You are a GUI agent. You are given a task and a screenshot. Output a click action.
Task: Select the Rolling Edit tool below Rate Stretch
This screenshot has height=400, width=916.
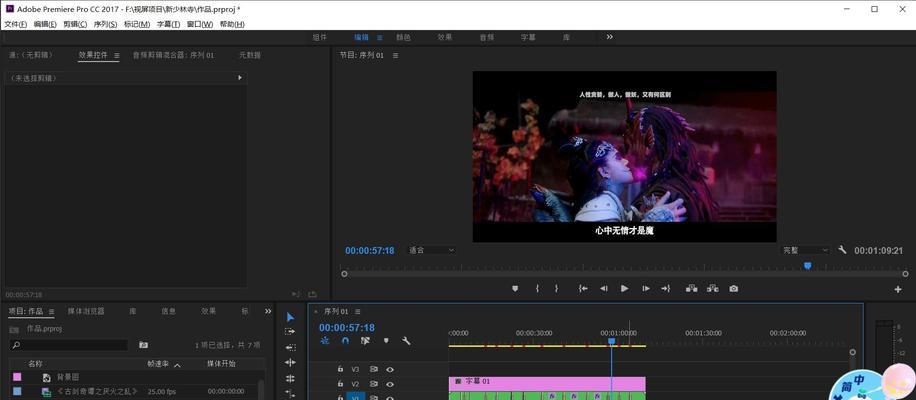[x=290, y=378]
